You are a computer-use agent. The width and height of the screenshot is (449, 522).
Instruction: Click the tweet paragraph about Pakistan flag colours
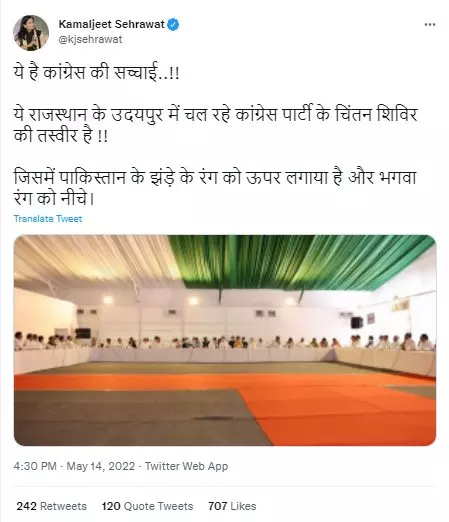click(x=215, y=188)
